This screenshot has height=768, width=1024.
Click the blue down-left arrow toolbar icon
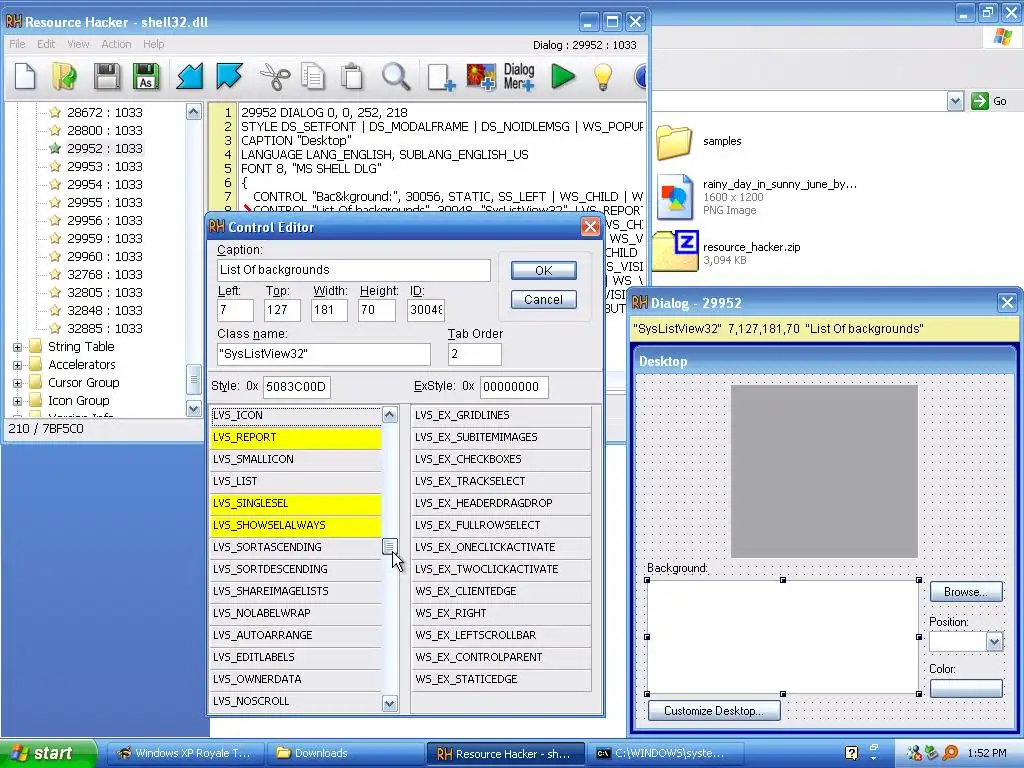click(x=189, y=76)
